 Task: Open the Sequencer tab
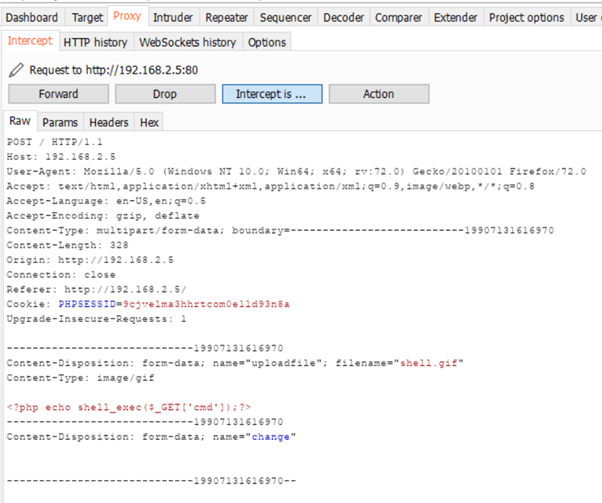click(286, 18)
